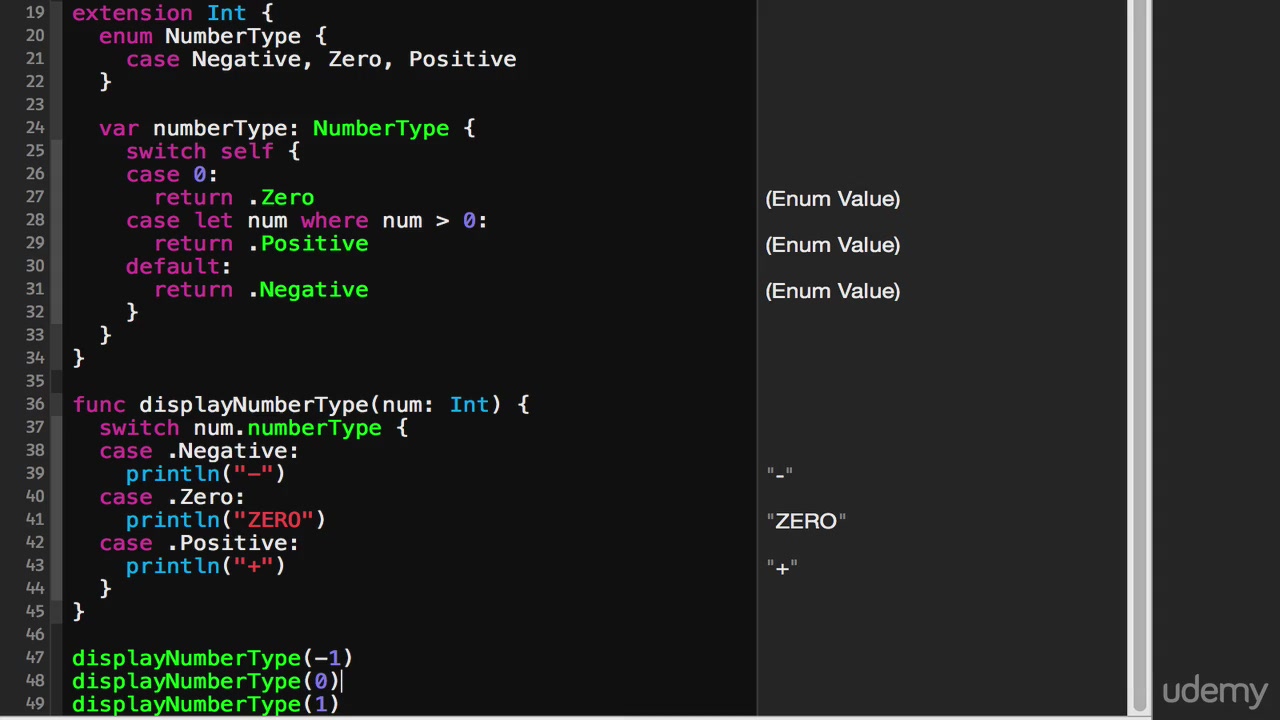Viewport: 1280px width, 720px height.
Task: Click println("-") on line 39
Action: pos(205,474)
